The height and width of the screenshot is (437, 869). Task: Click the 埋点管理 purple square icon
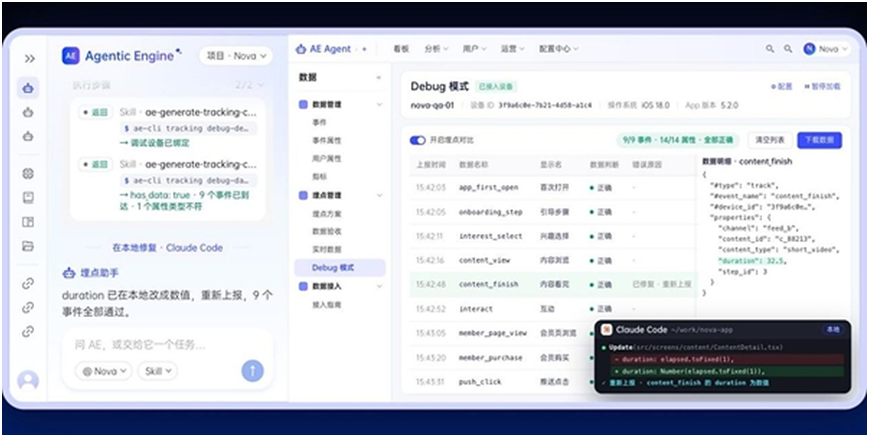[x=303, y=195]
